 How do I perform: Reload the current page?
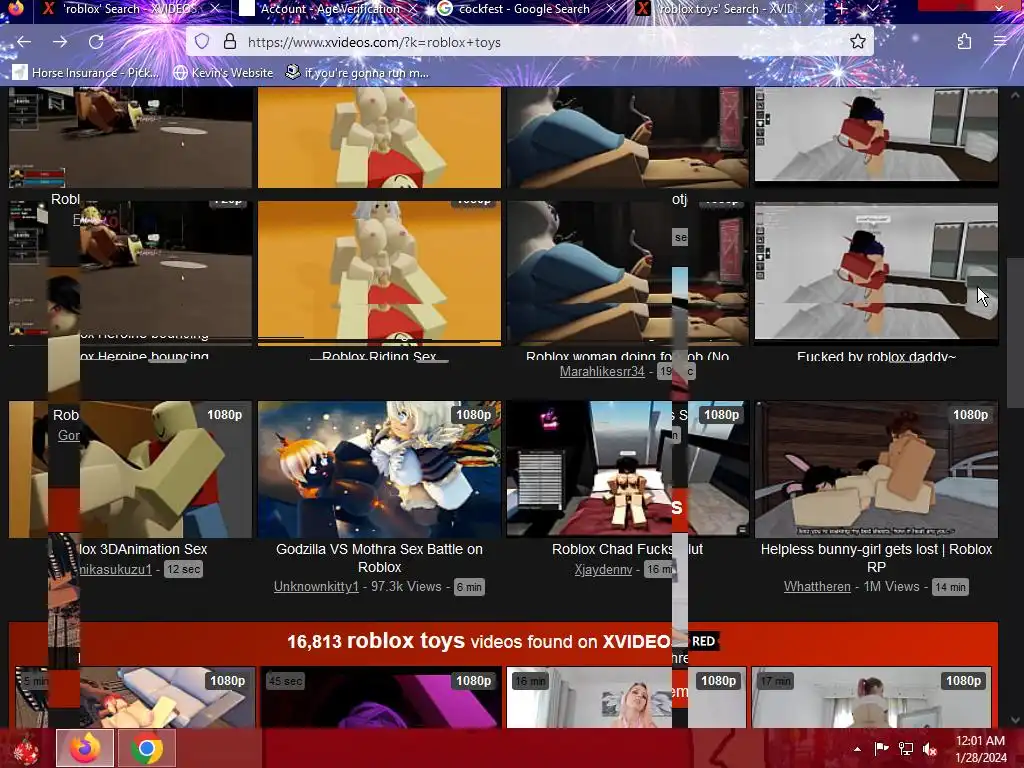(96, 42)
